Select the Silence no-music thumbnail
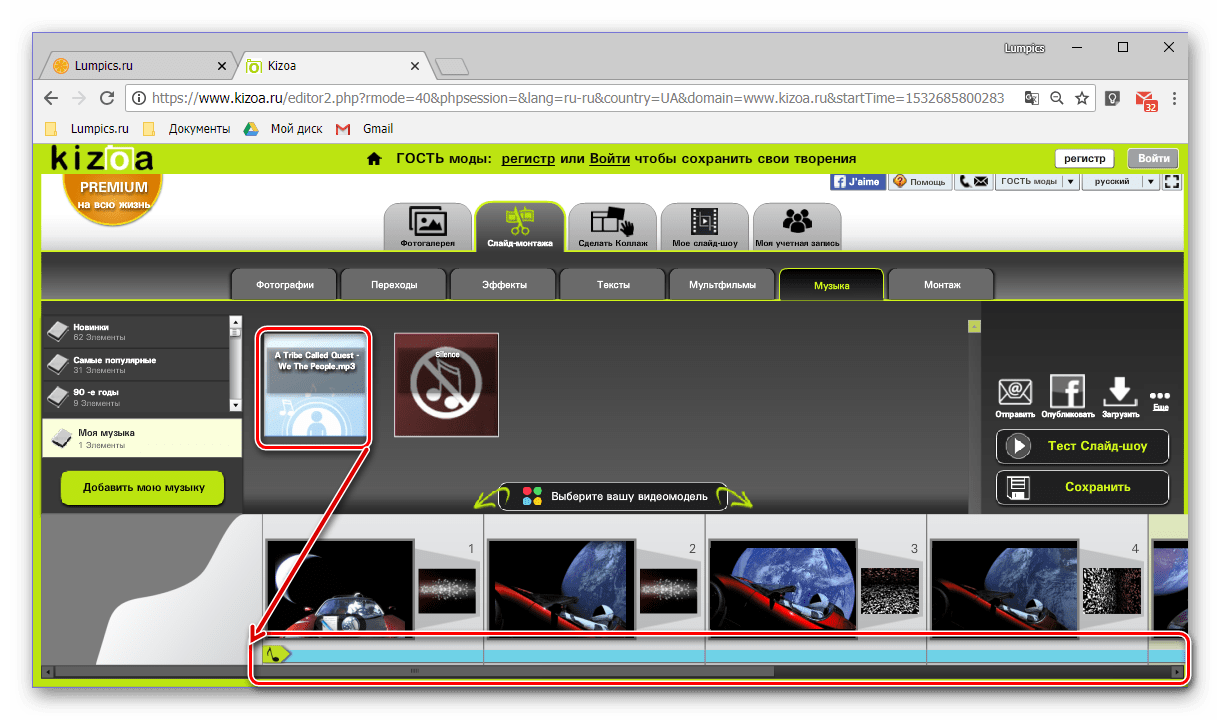The image size is (1225, 720). tap(446, 385)
